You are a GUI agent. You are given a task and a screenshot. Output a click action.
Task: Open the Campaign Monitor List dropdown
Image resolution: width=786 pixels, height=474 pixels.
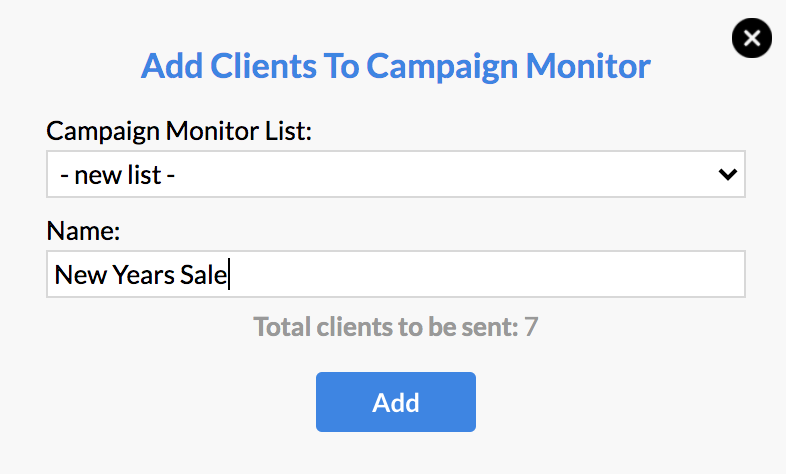(x=396, y=174)
